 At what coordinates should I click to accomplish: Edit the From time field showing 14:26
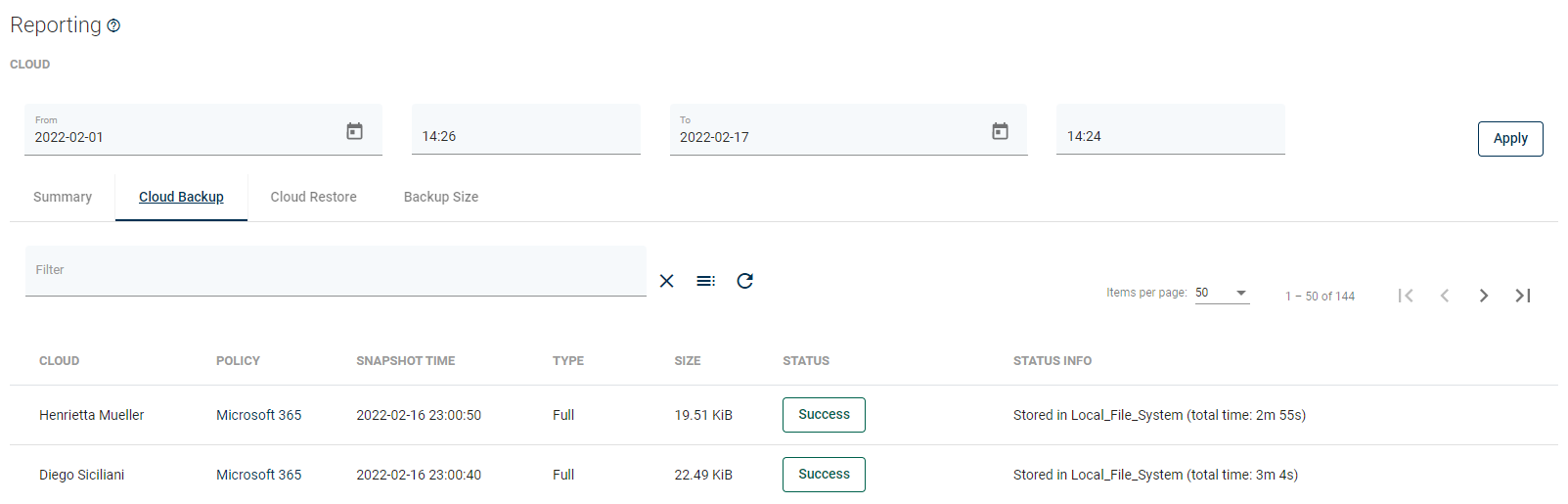(x=525, y=136)
